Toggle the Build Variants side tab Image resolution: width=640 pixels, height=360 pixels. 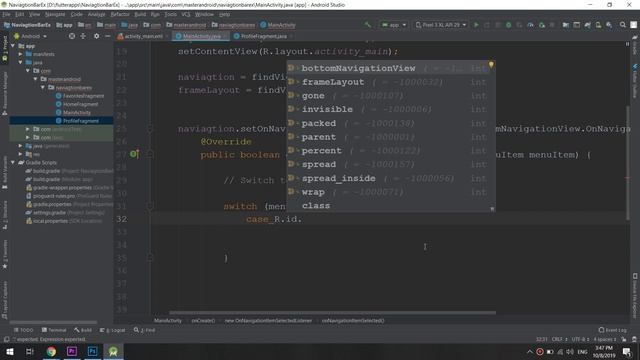coord(4,172)
